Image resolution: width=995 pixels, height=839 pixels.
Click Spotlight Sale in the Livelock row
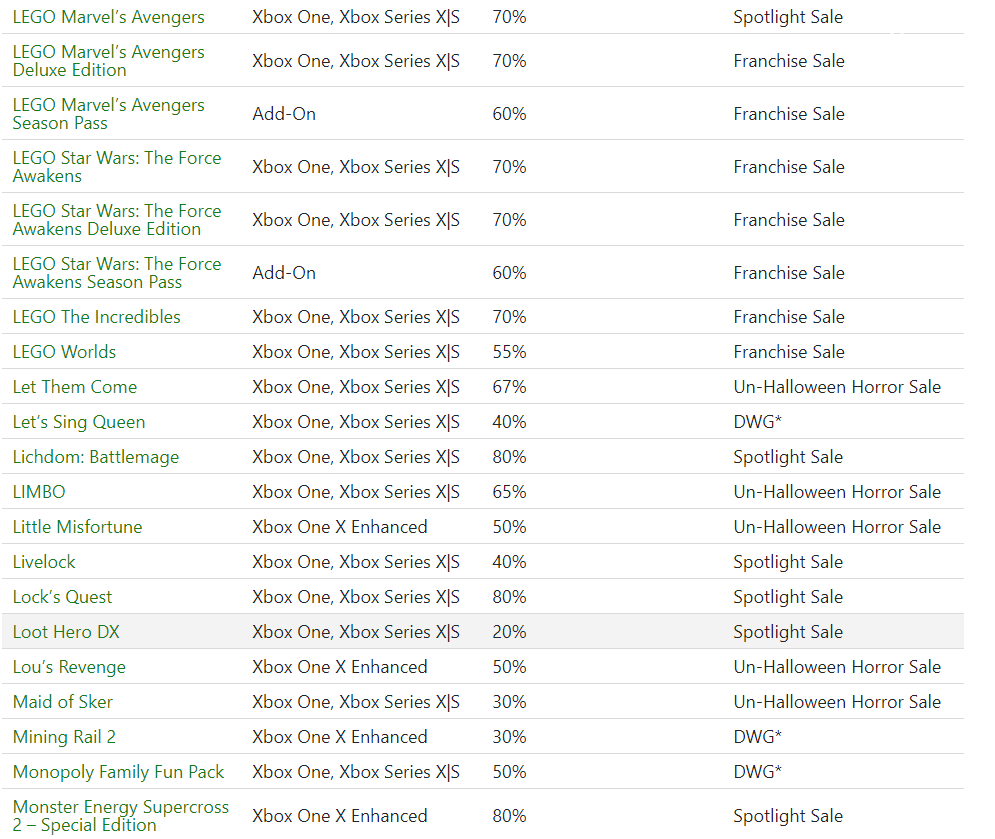click(788, 562)
